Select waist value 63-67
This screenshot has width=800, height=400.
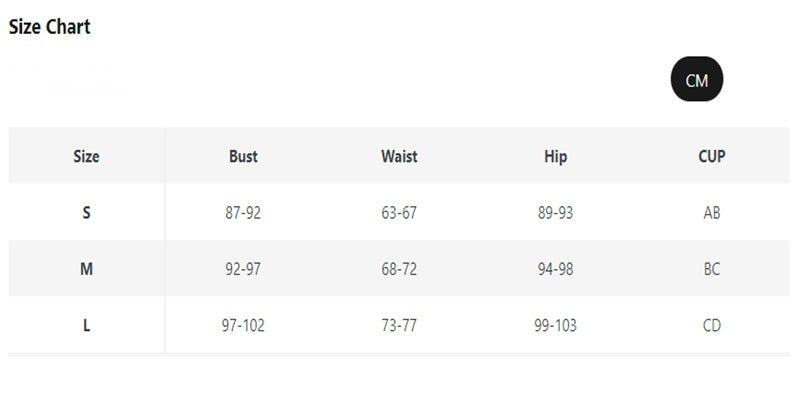tap(399, 212)
